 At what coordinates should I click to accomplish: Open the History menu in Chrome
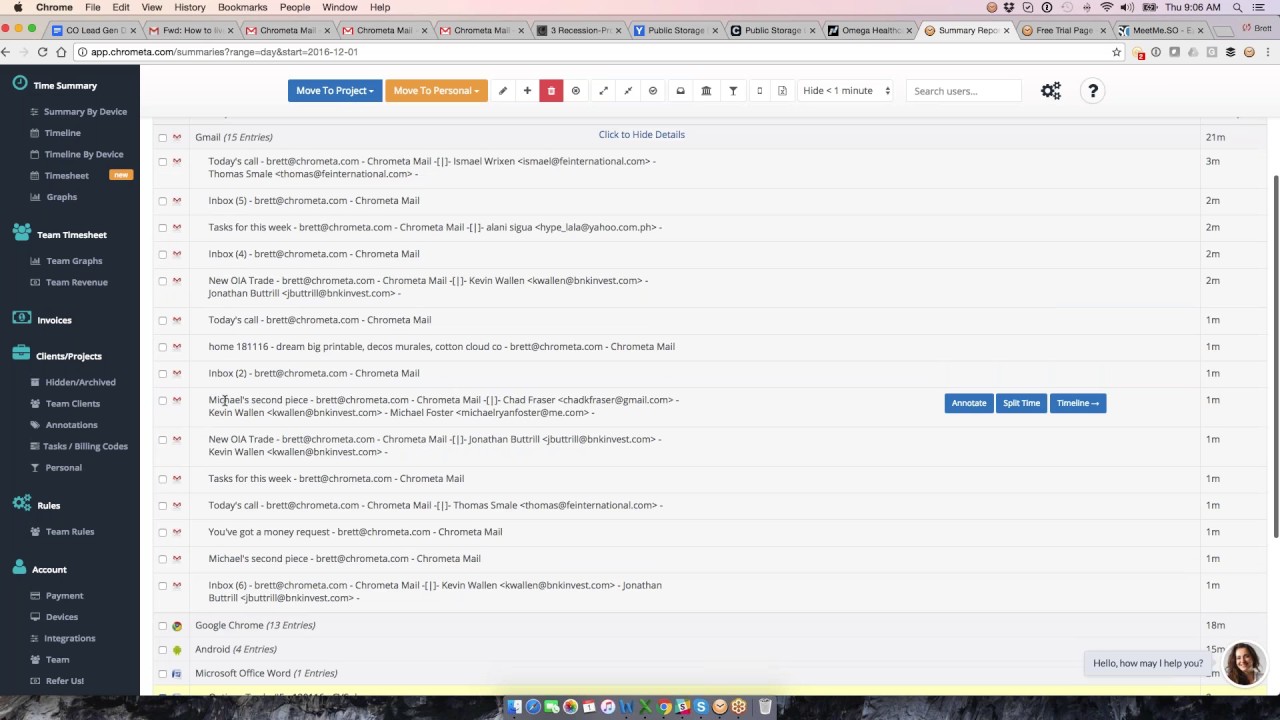(189, 7)
